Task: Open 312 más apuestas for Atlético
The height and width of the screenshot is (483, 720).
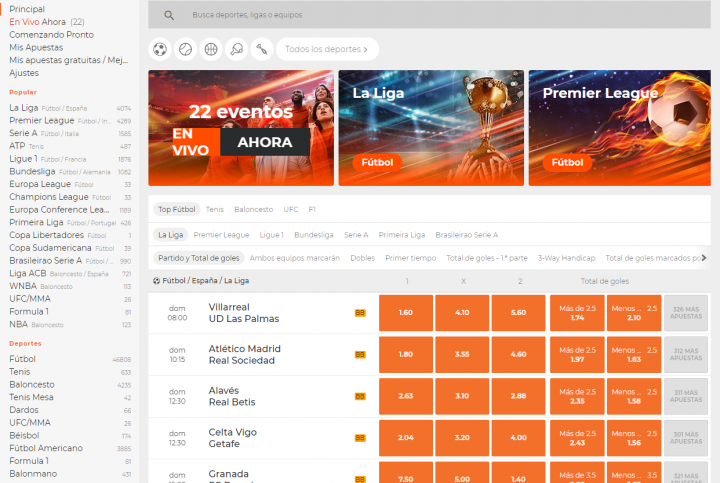Action: (686, 354)
